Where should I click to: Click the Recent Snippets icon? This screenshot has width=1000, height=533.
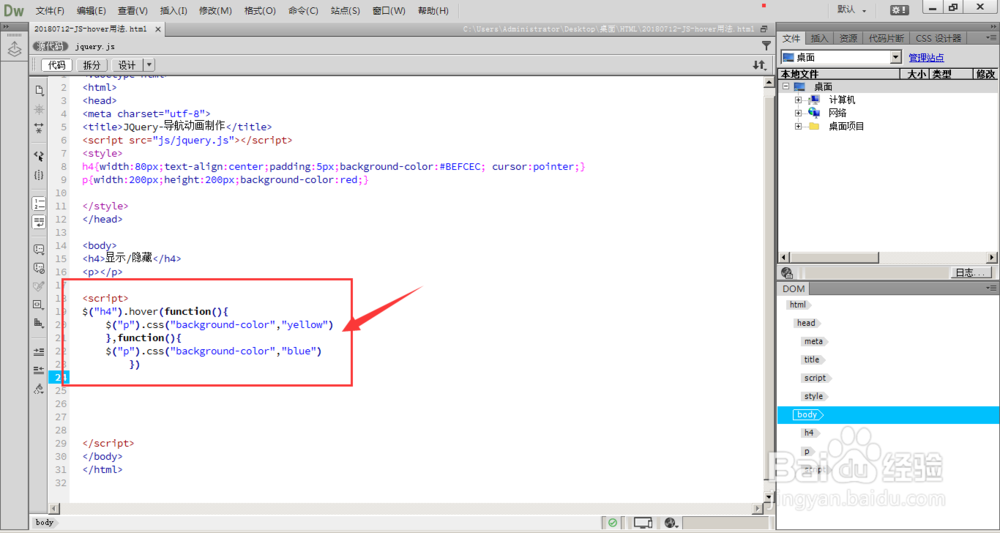pyautogui.click(x=39, y=304)
